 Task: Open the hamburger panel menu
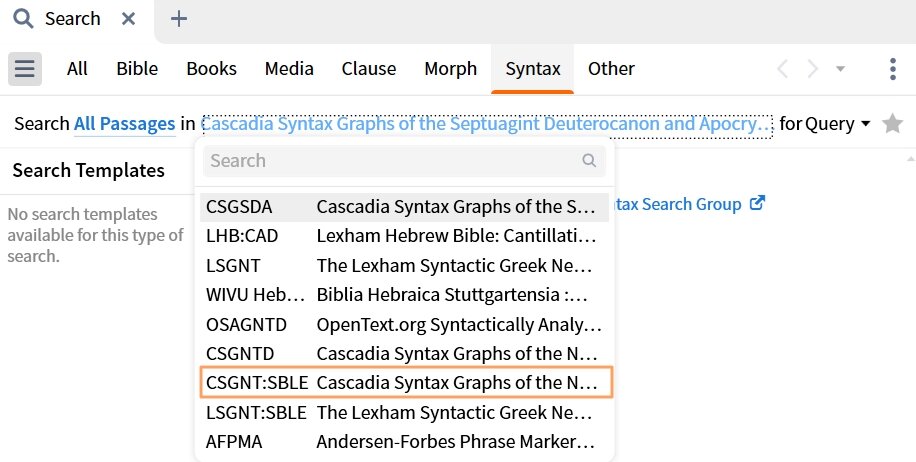pos(25,69)
